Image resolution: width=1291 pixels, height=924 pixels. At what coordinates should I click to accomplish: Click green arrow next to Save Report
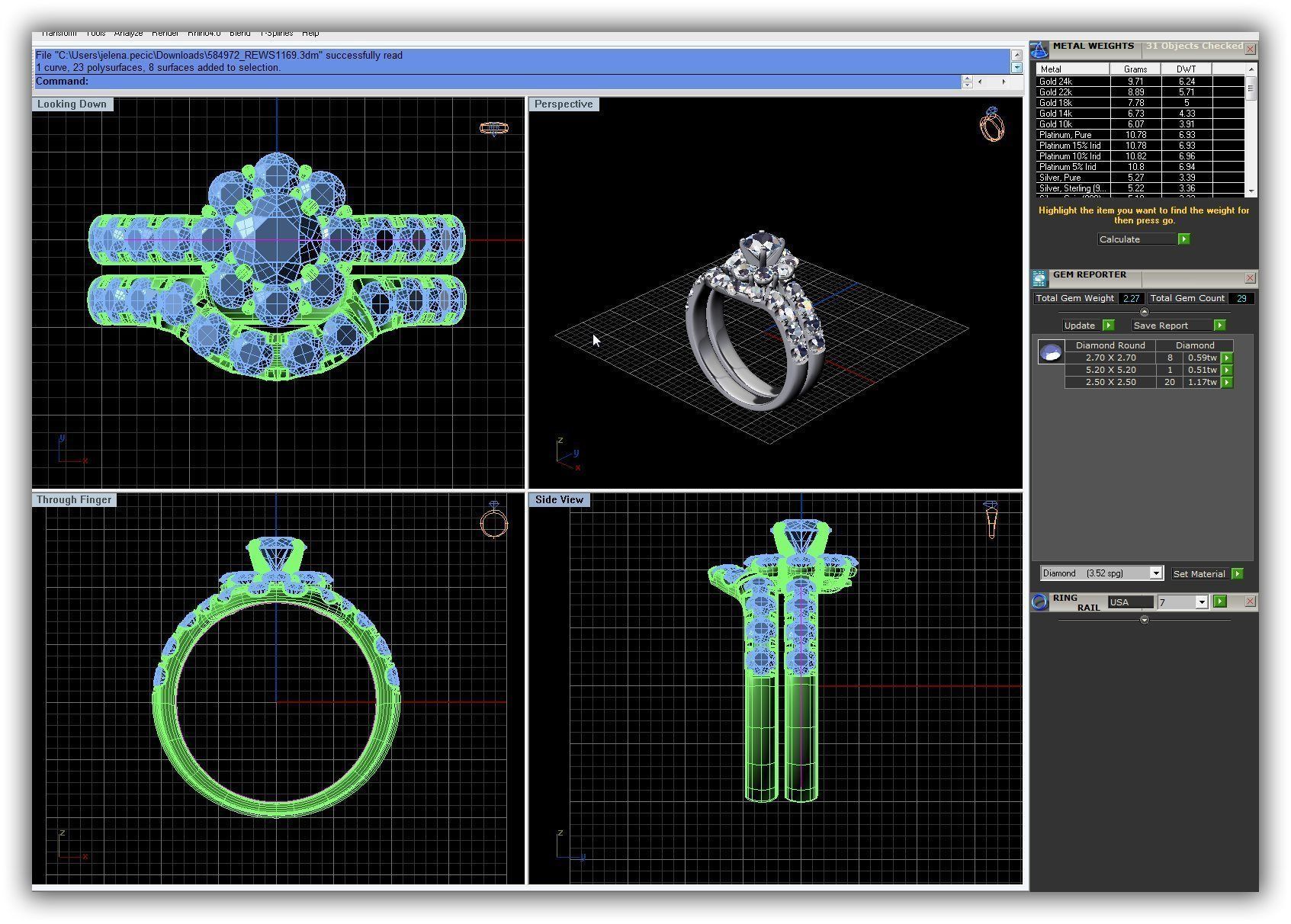tap(1219, 326)
